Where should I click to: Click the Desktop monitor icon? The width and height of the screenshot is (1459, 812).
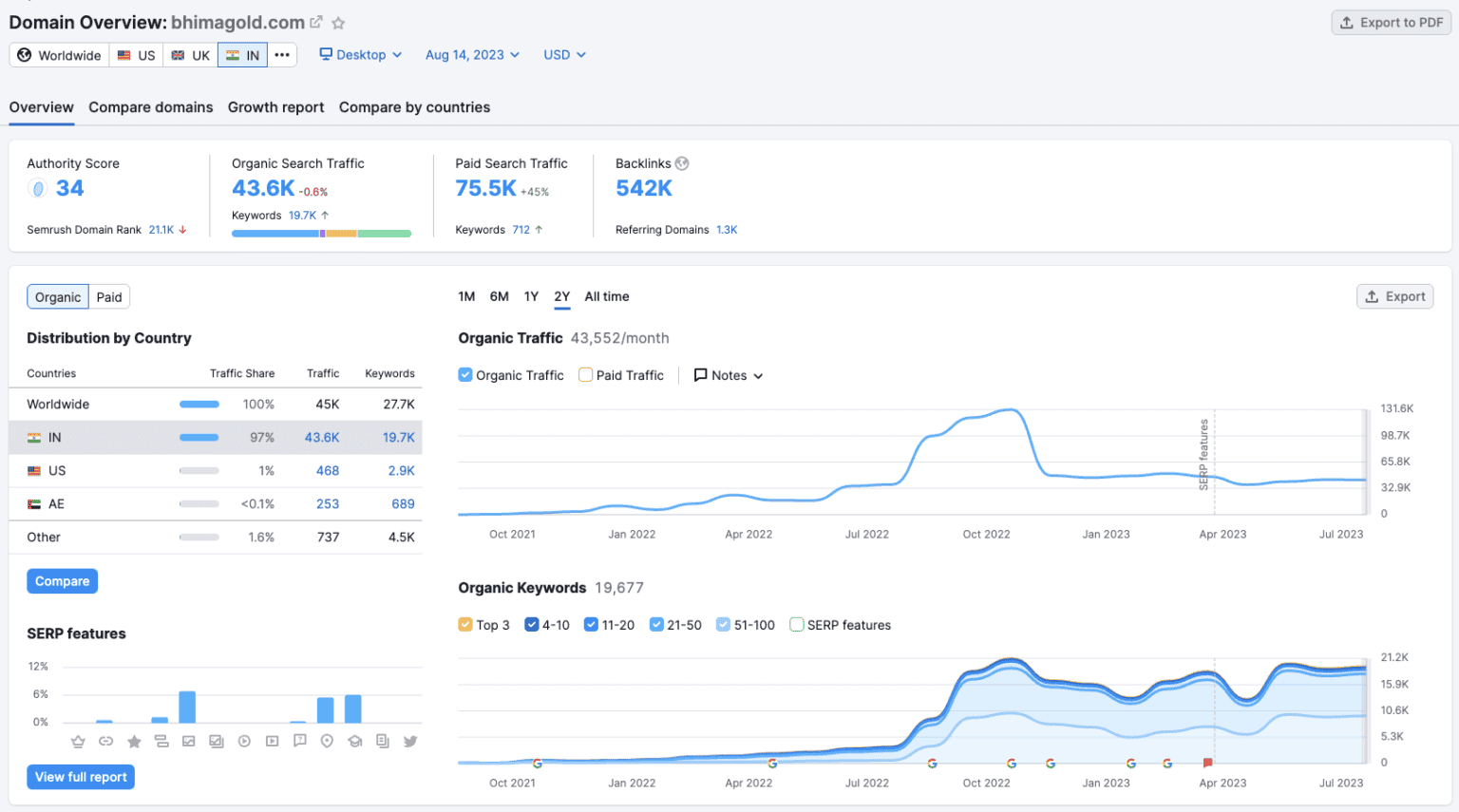pyautogui.click(x=326, y=54)
